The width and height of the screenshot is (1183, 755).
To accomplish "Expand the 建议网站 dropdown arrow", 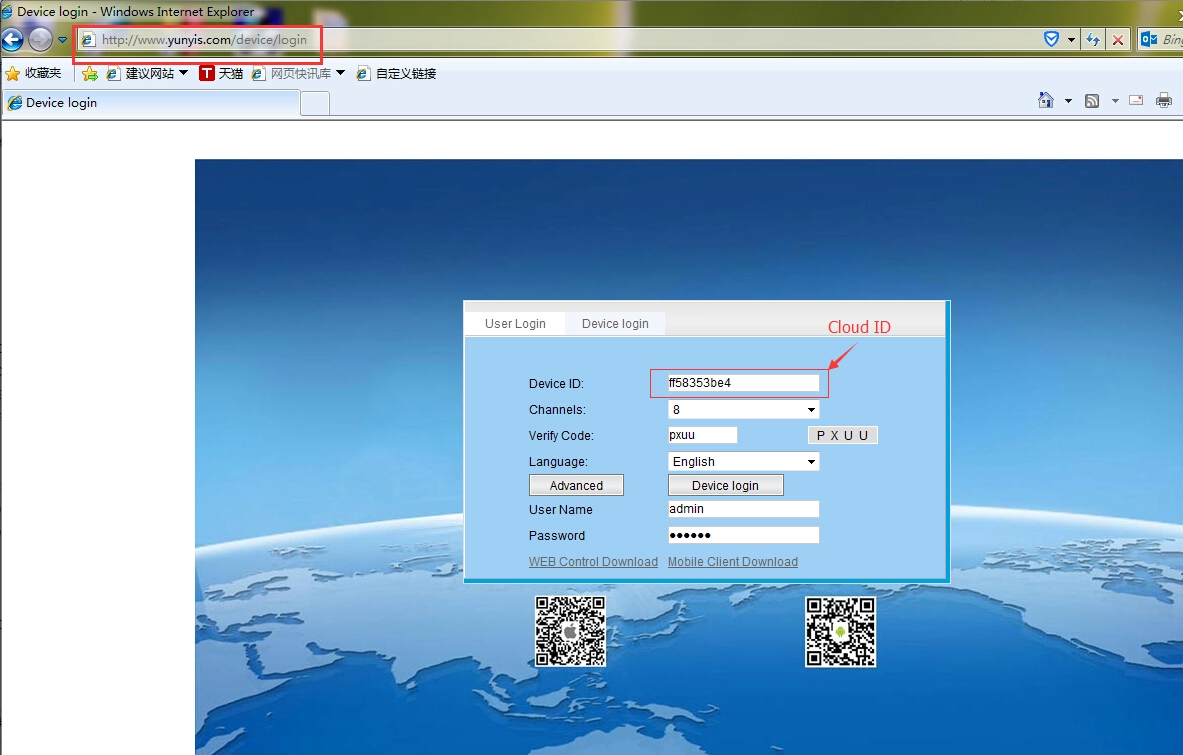I will tap(183, 73).
